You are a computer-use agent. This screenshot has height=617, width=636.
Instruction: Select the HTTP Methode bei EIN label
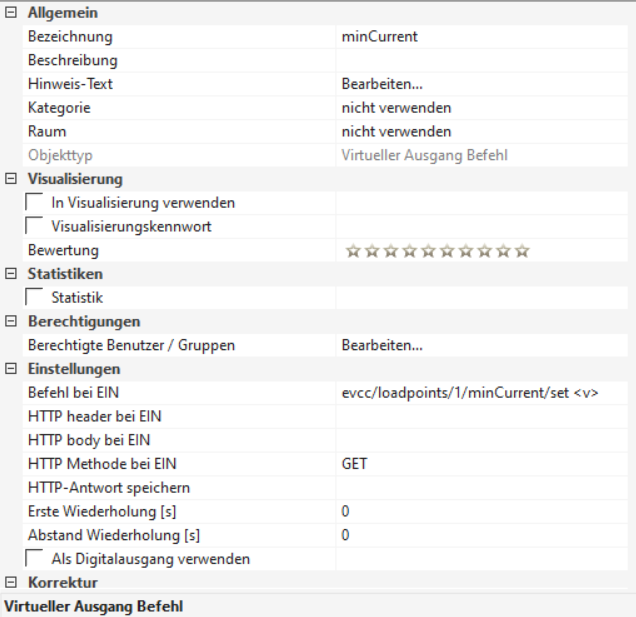(102, 464)
